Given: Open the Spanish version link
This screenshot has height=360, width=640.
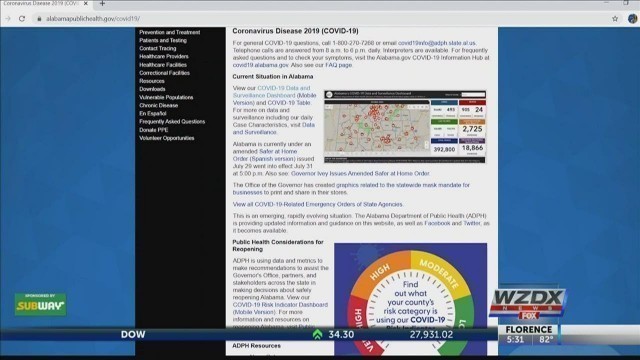Looking at the screenshot, I should [x=273, y=159].
